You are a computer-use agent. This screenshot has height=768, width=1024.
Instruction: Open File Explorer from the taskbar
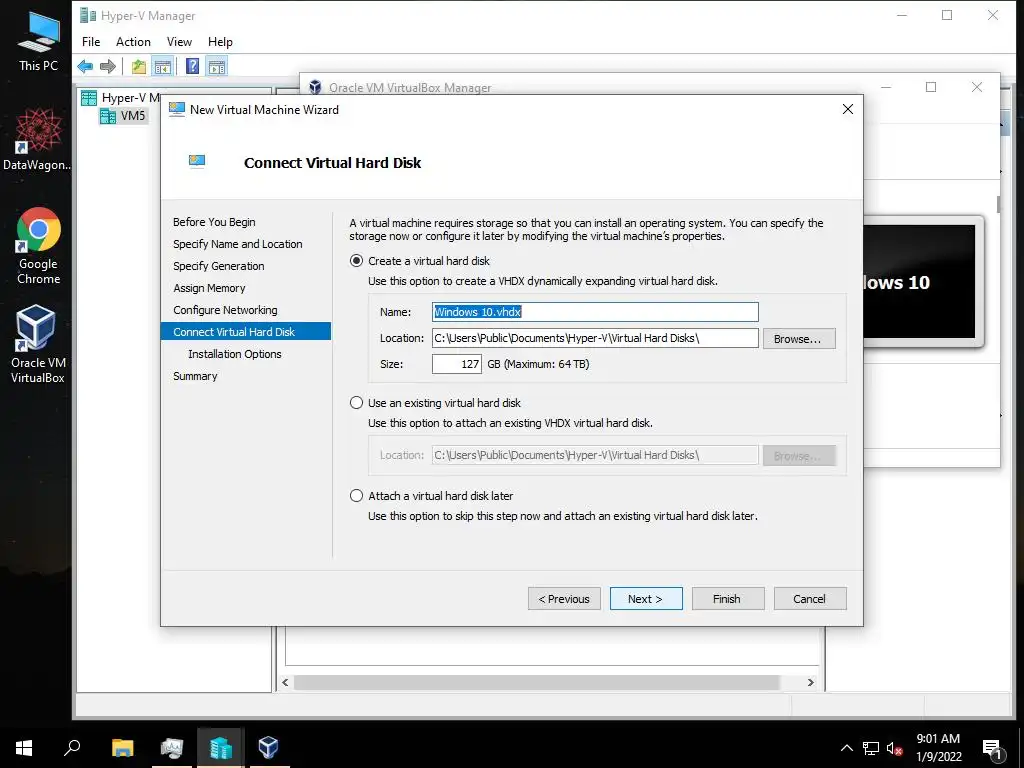point(123,748)
